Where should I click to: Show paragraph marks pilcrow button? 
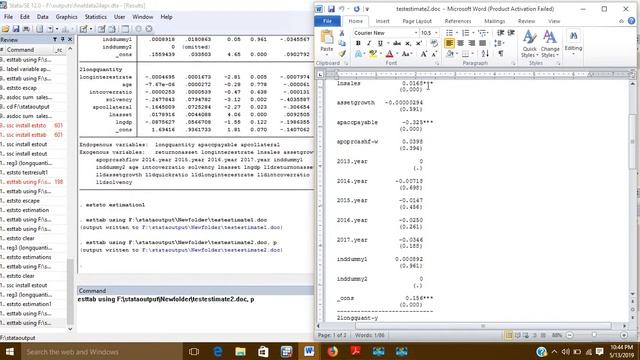click(x=500, y=53)
